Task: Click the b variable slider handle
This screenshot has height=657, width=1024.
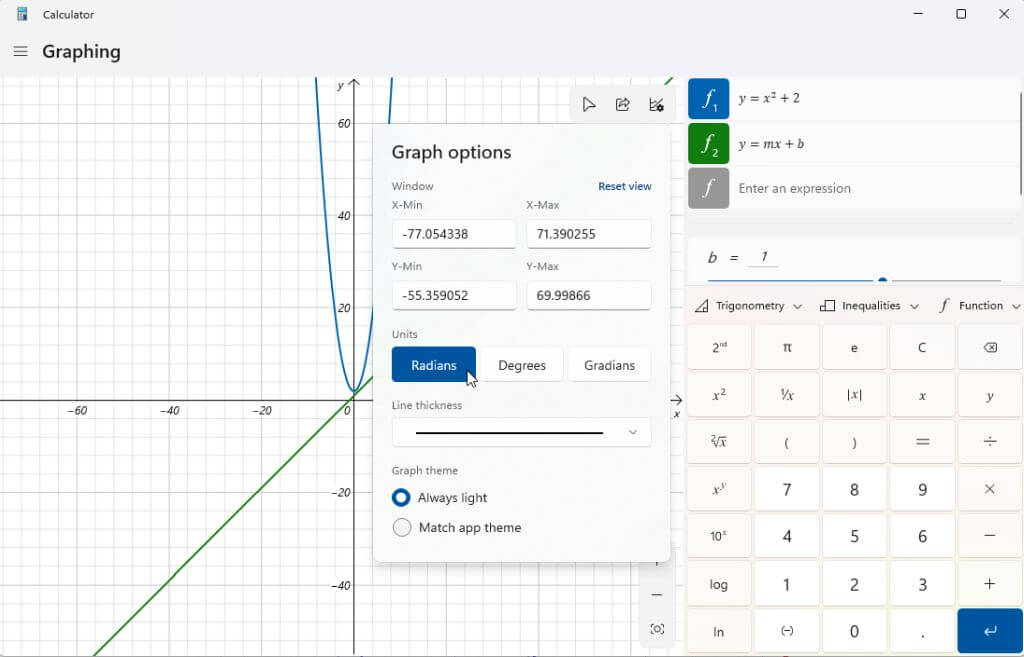Action: click(x=882, y=280)
